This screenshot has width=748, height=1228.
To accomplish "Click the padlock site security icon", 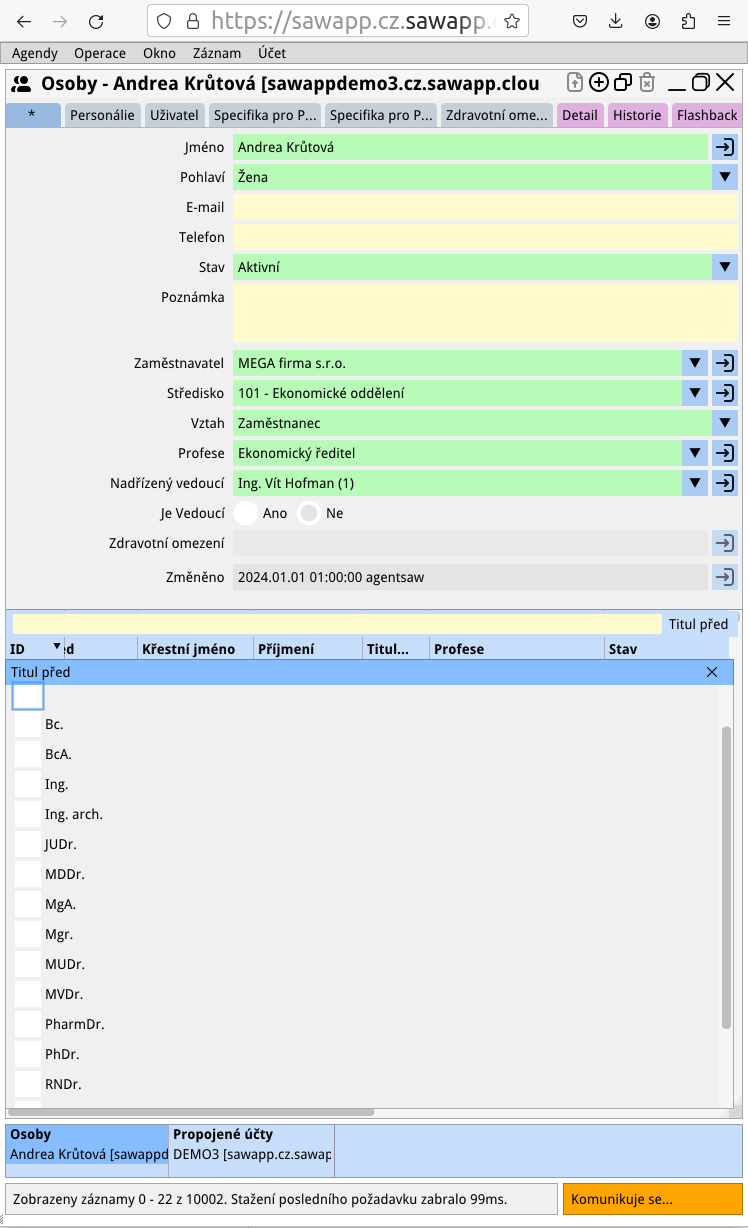I will click(x=192, y=21).
